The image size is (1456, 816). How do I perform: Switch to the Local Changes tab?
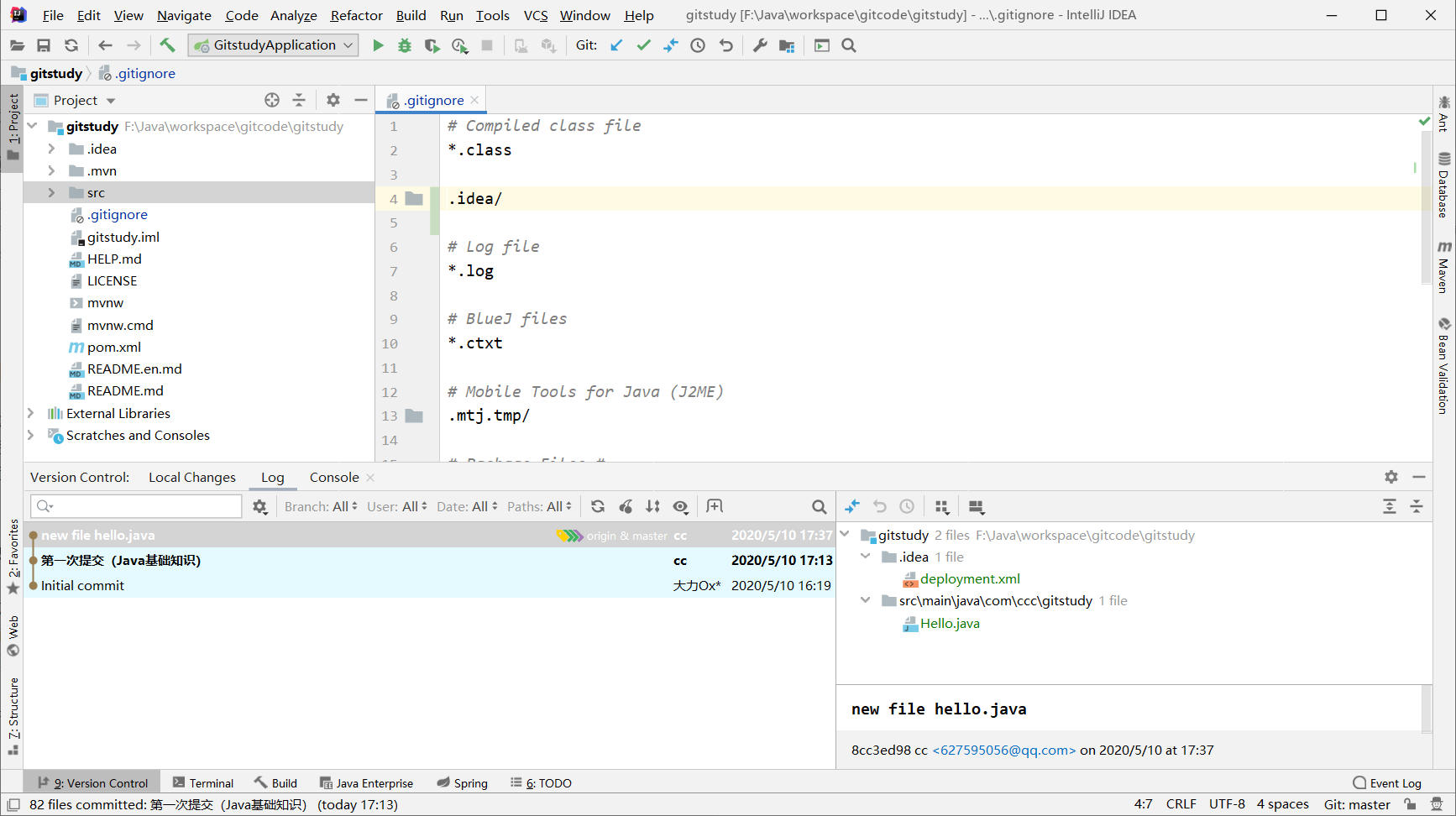[x=192, y=477]
